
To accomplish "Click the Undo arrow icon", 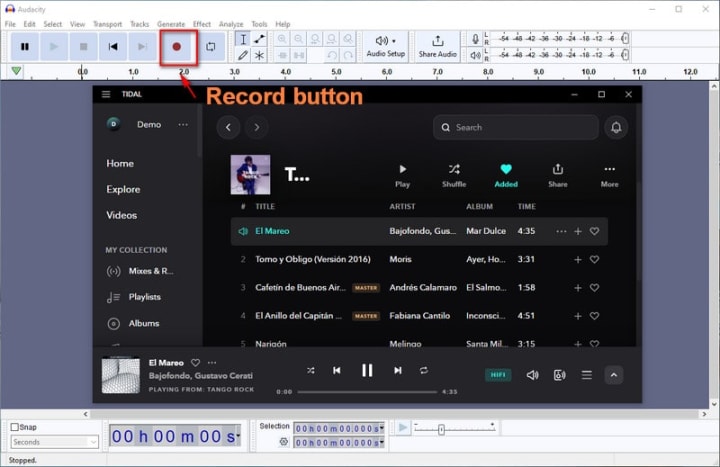I will click(x=332, y=56).
